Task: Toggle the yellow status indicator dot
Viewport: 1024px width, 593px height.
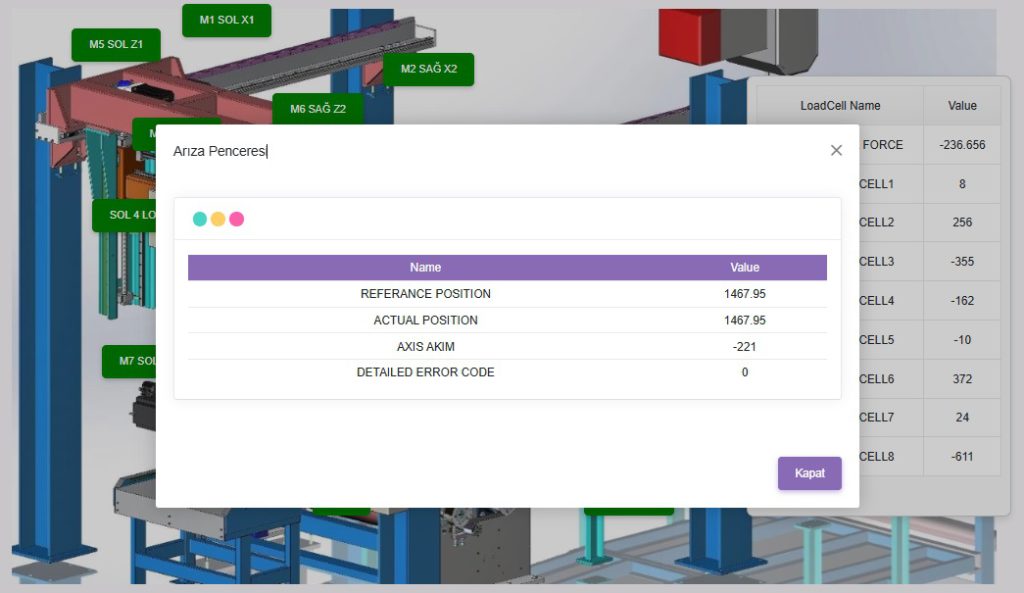Action: pos(217,217)
